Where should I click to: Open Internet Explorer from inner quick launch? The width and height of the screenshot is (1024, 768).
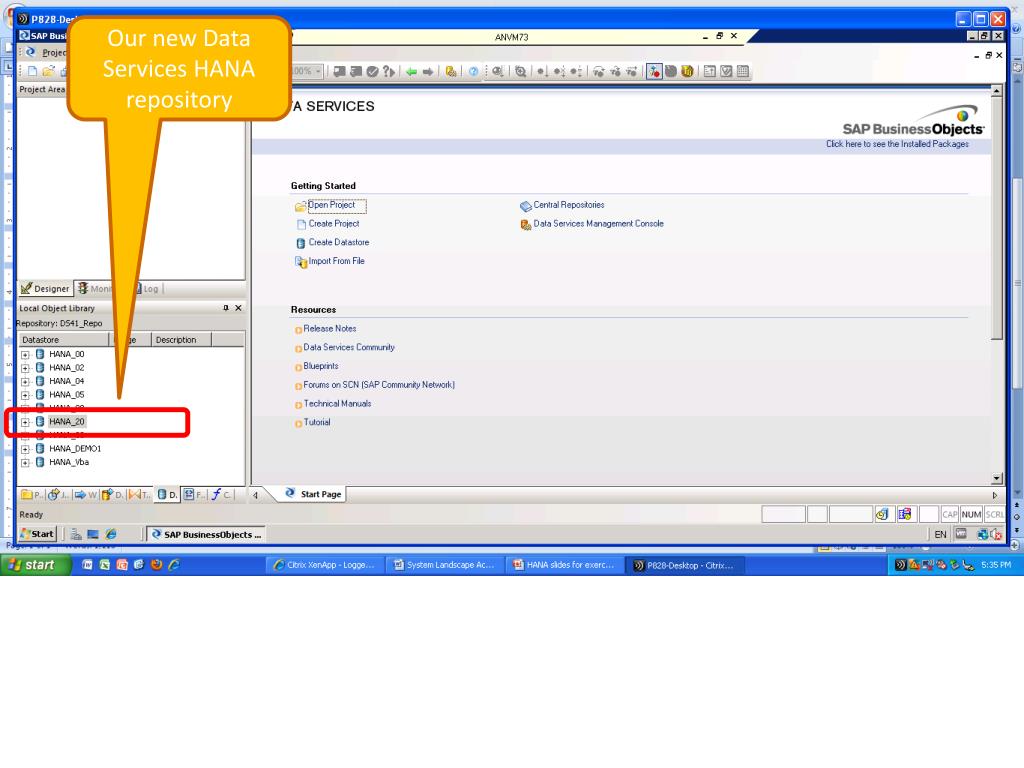click(111, 534)
